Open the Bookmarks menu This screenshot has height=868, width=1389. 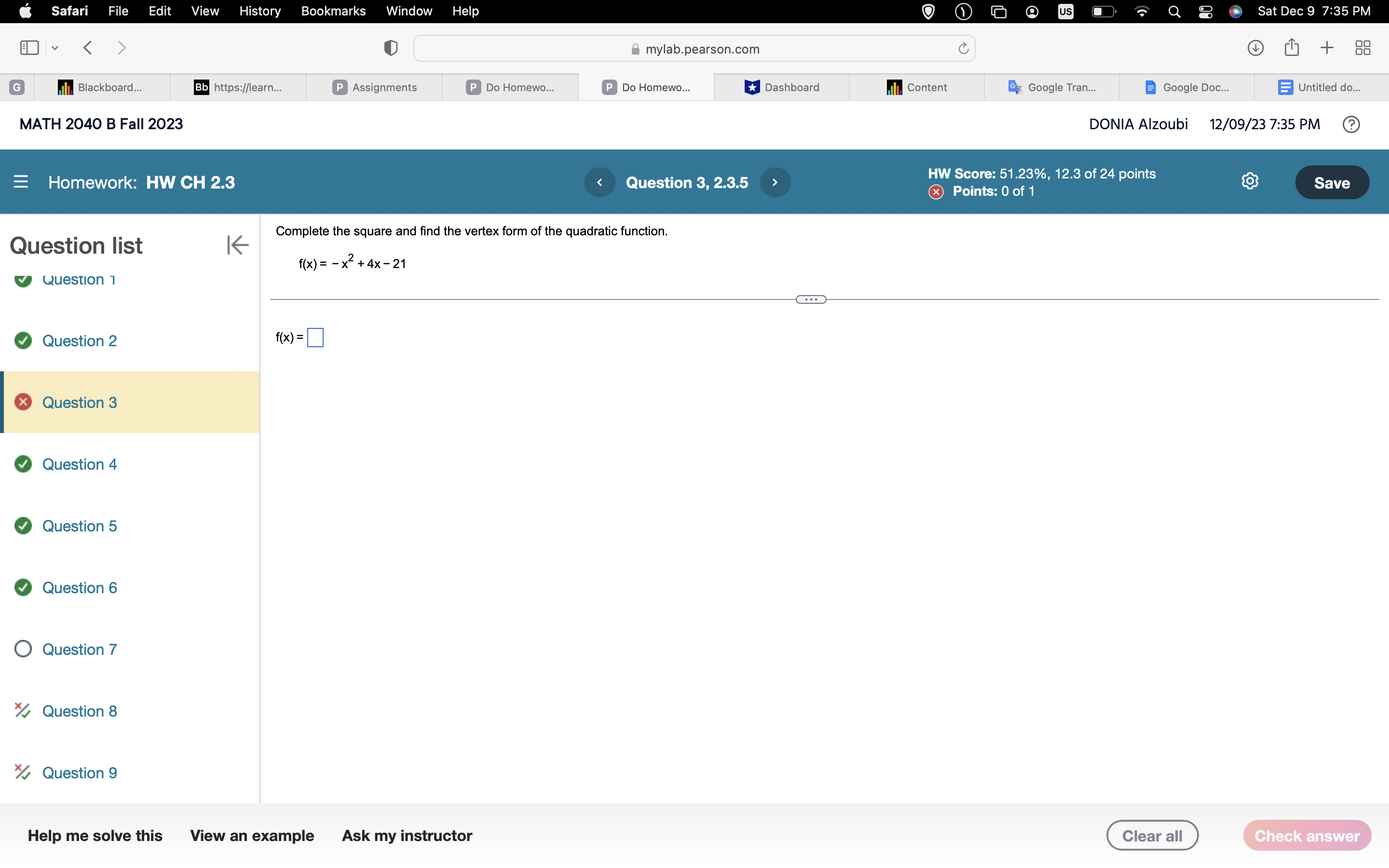[333, 11]
